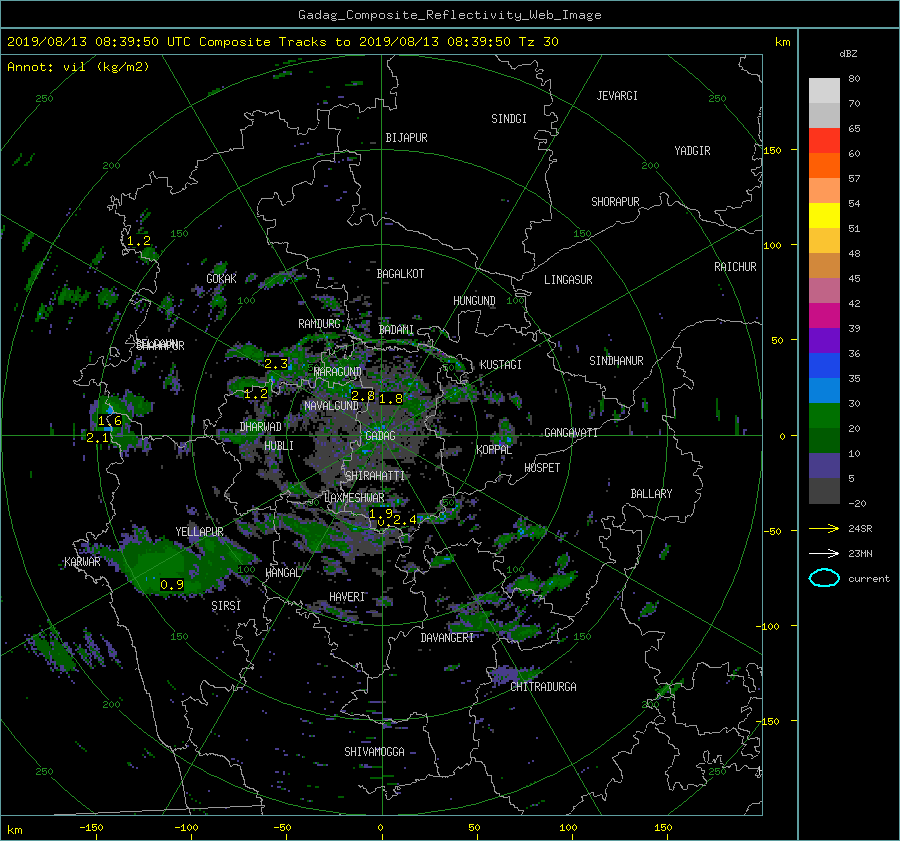900x841 pixels.
Task: Click the RAICHUR city label
Action: tap(735, 267)
